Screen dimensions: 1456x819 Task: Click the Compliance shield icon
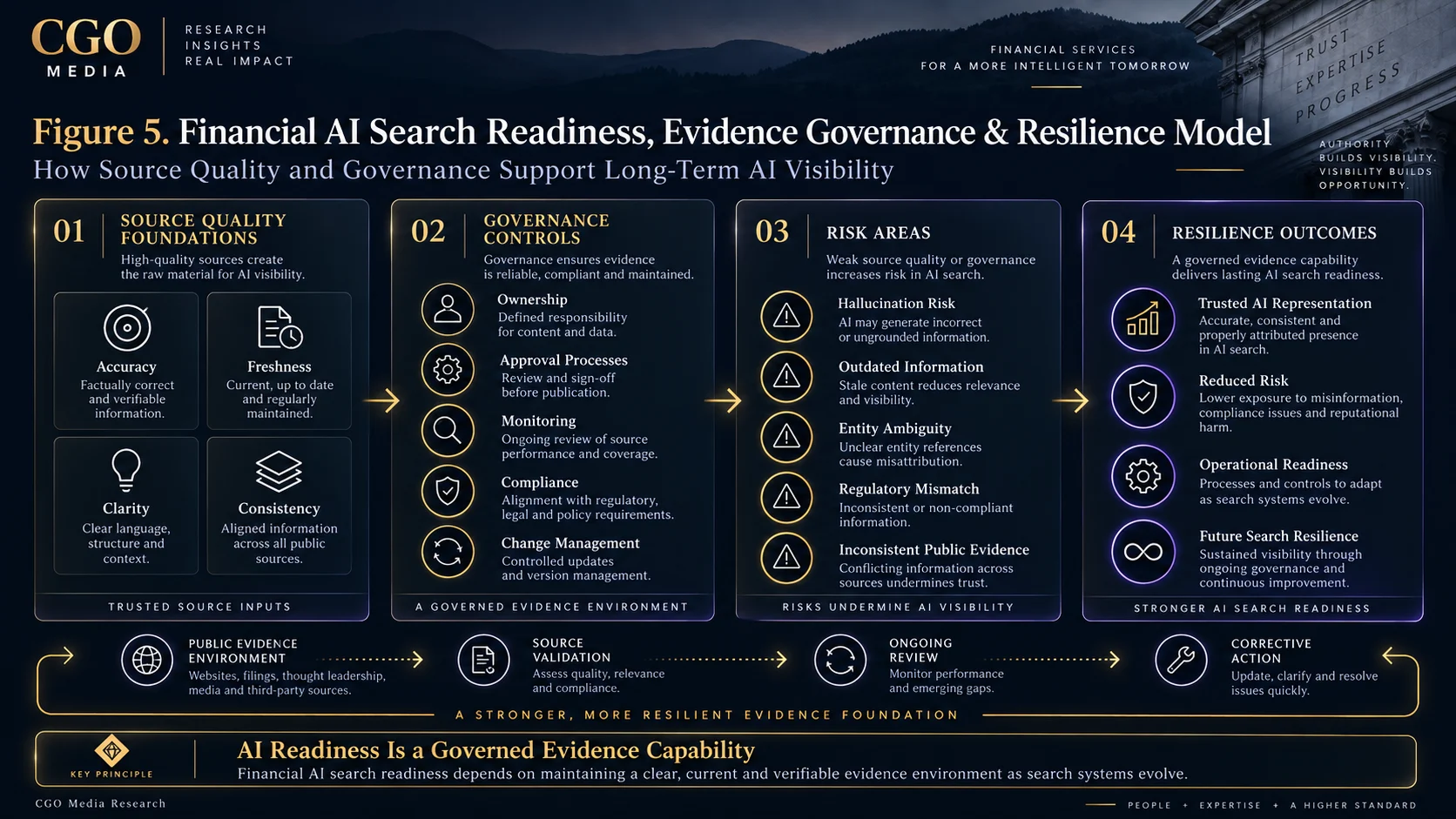[x=448, y=492]
